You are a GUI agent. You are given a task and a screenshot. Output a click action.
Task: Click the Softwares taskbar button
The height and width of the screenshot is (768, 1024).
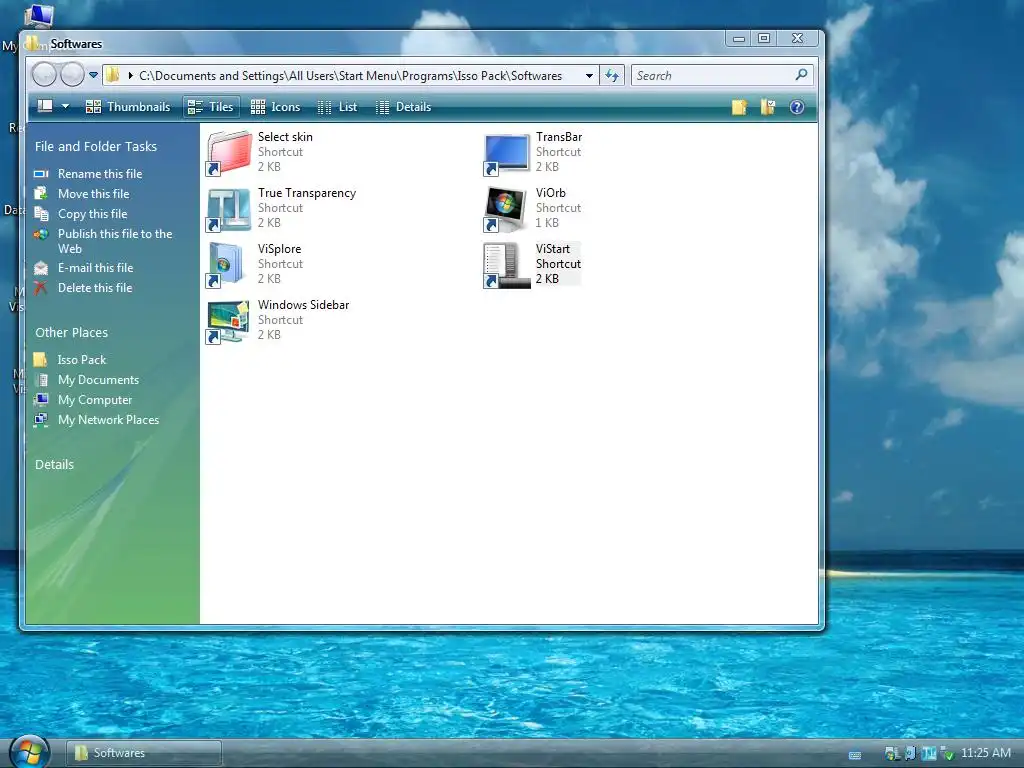point(144,753)
